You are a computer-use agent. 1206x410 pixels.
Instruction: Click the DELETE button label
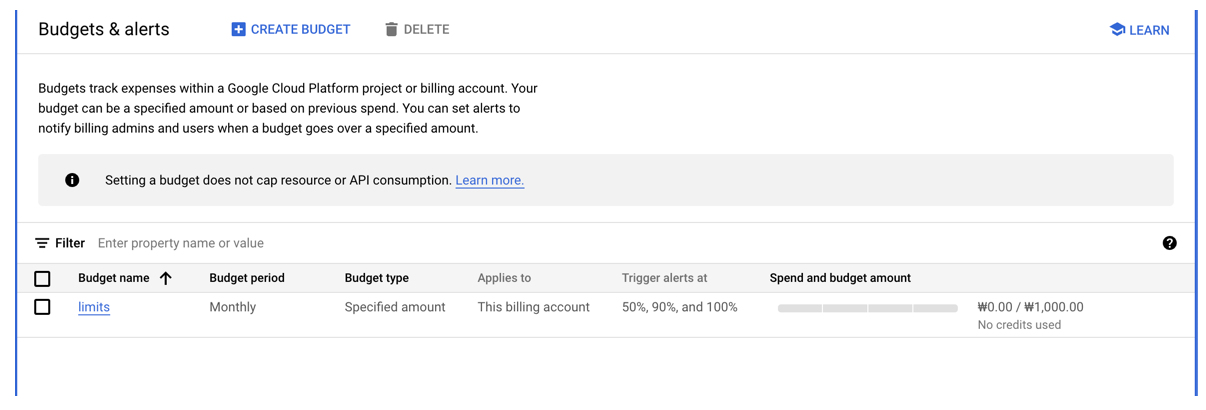pyautogui.click(x=426, y=30)
